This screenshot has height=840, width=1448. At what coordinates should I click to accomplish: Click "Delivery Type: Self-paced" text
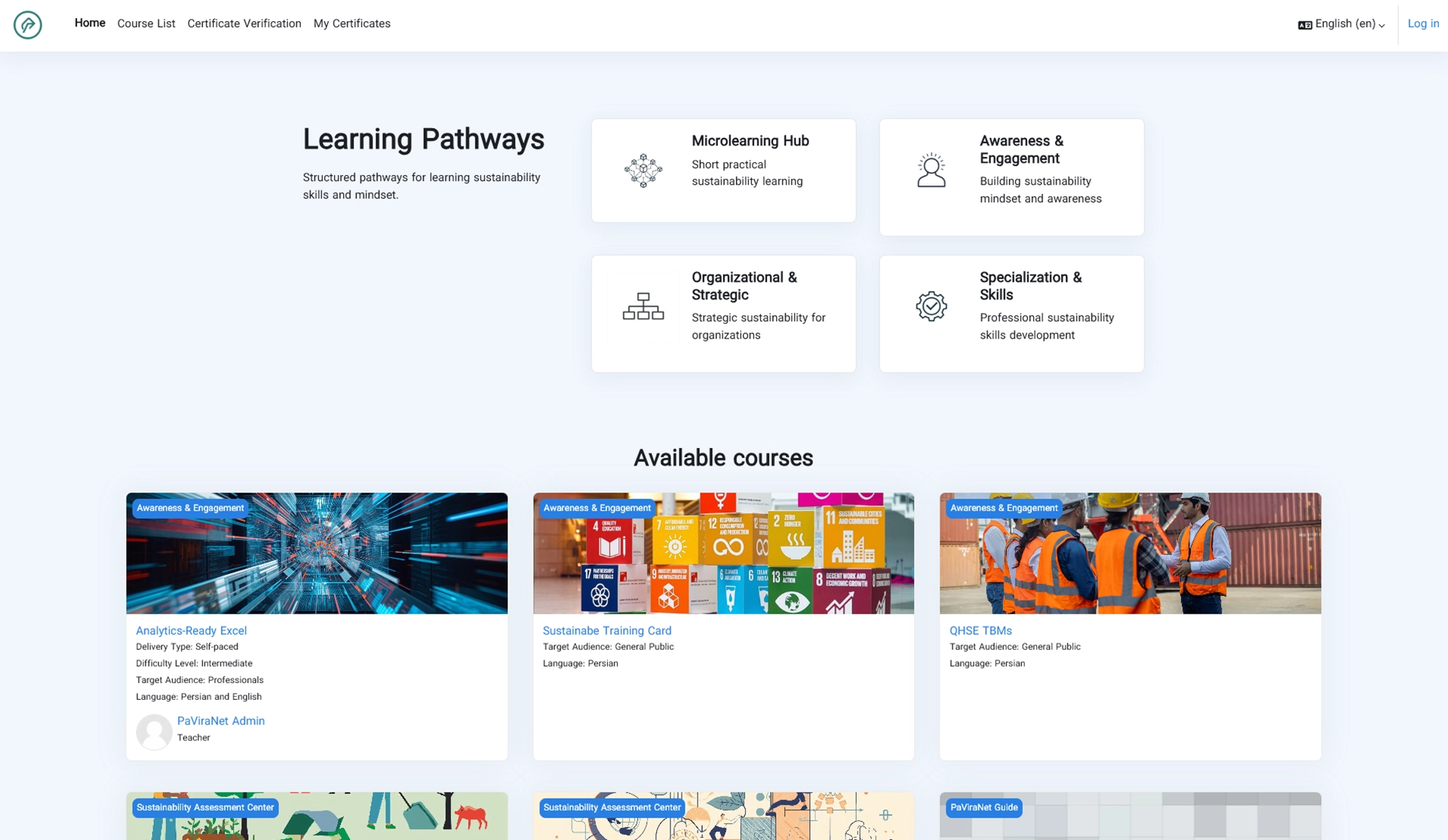pyautogui.click(x=187, y=647)
